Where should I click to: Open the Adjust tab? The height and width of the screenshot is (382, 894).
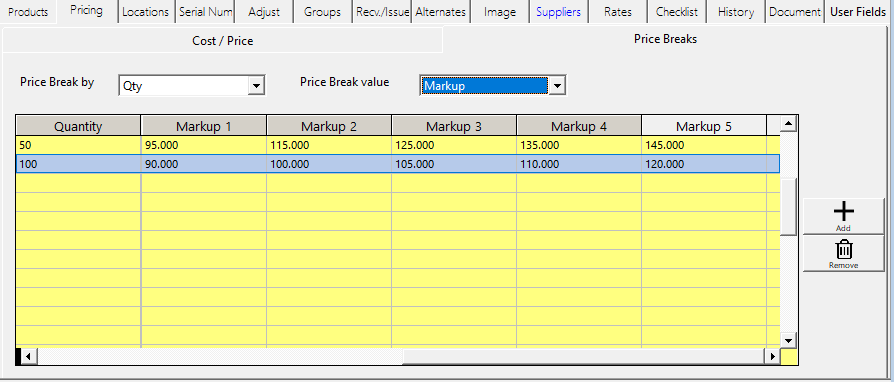click(x=264, y=11)
